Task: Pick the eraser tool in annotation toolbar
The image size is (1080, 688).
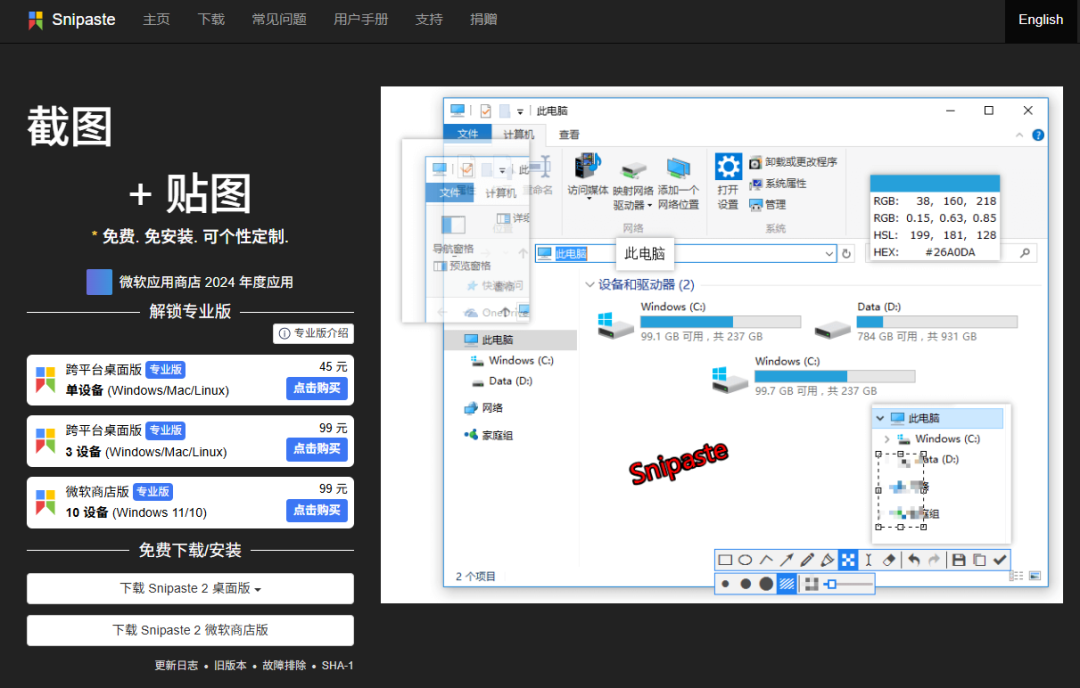Action: point(889,560)
